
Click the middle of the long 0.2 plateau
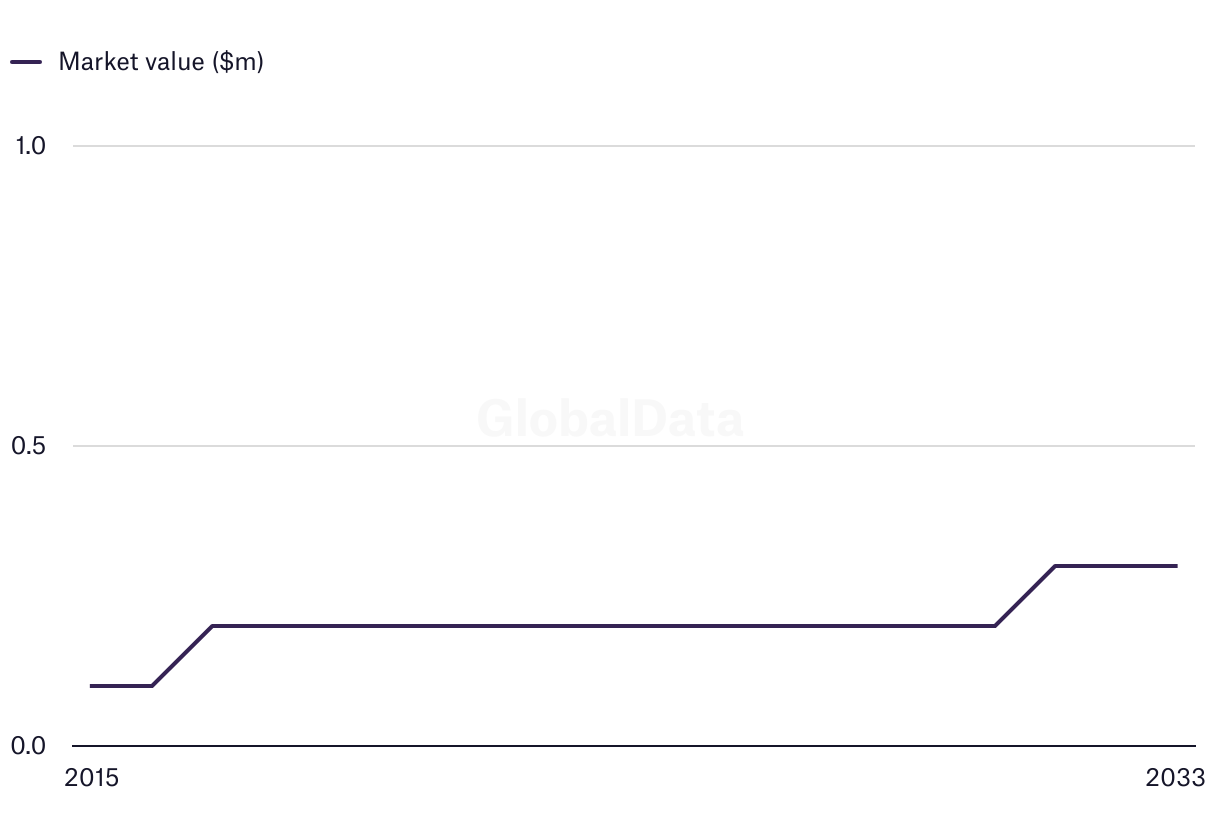click(x=603, y=626)
